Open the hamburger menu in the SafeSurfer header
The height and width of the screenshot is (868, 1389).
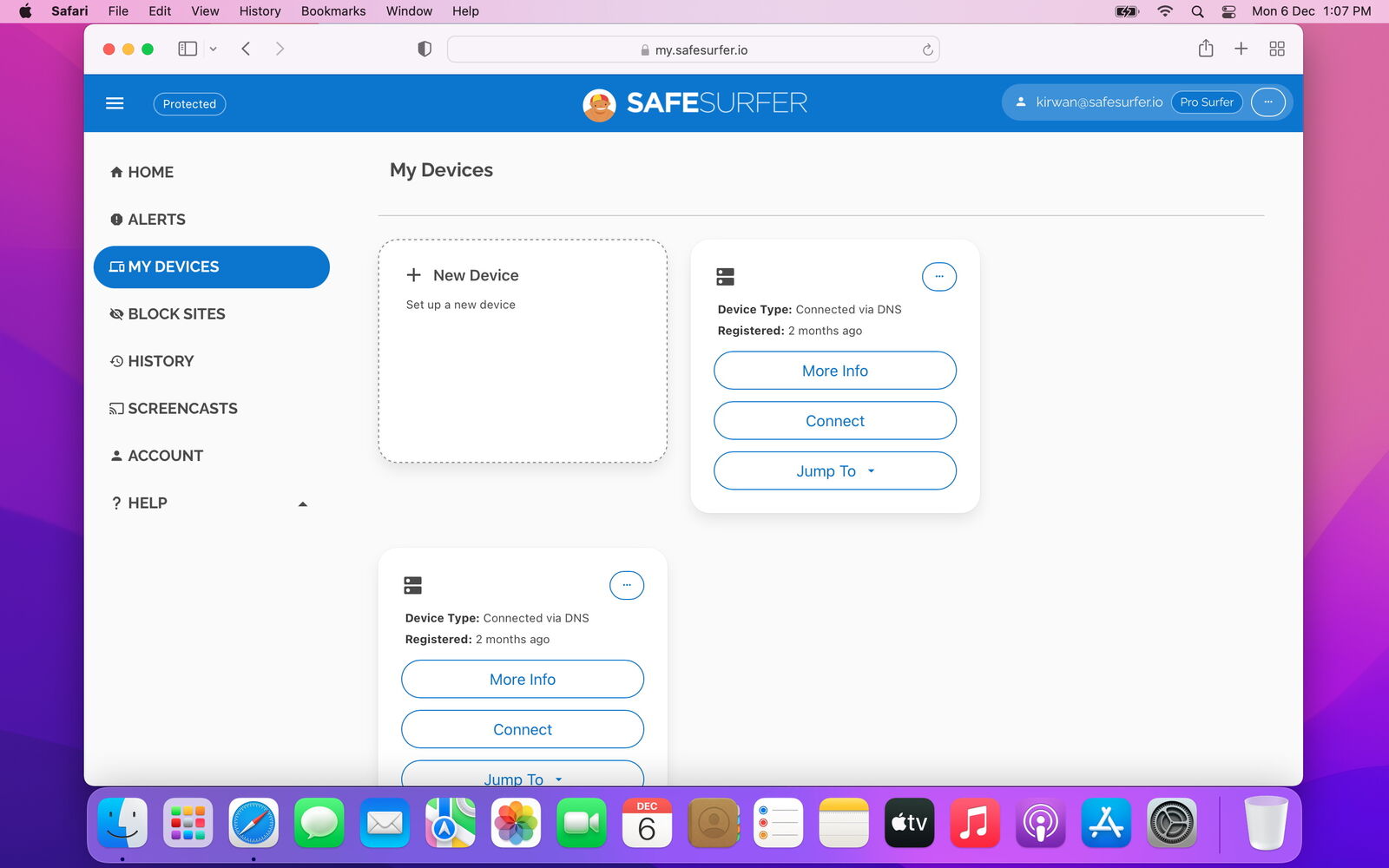point(115,103)
